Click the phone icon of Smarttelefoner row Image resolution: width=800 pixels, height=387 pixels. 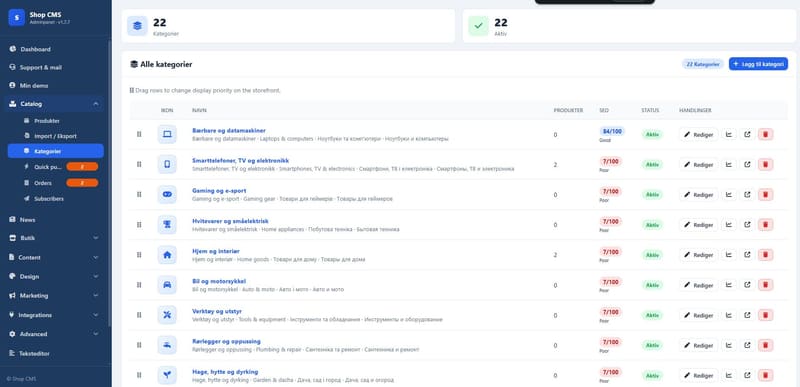pos(167,164)
